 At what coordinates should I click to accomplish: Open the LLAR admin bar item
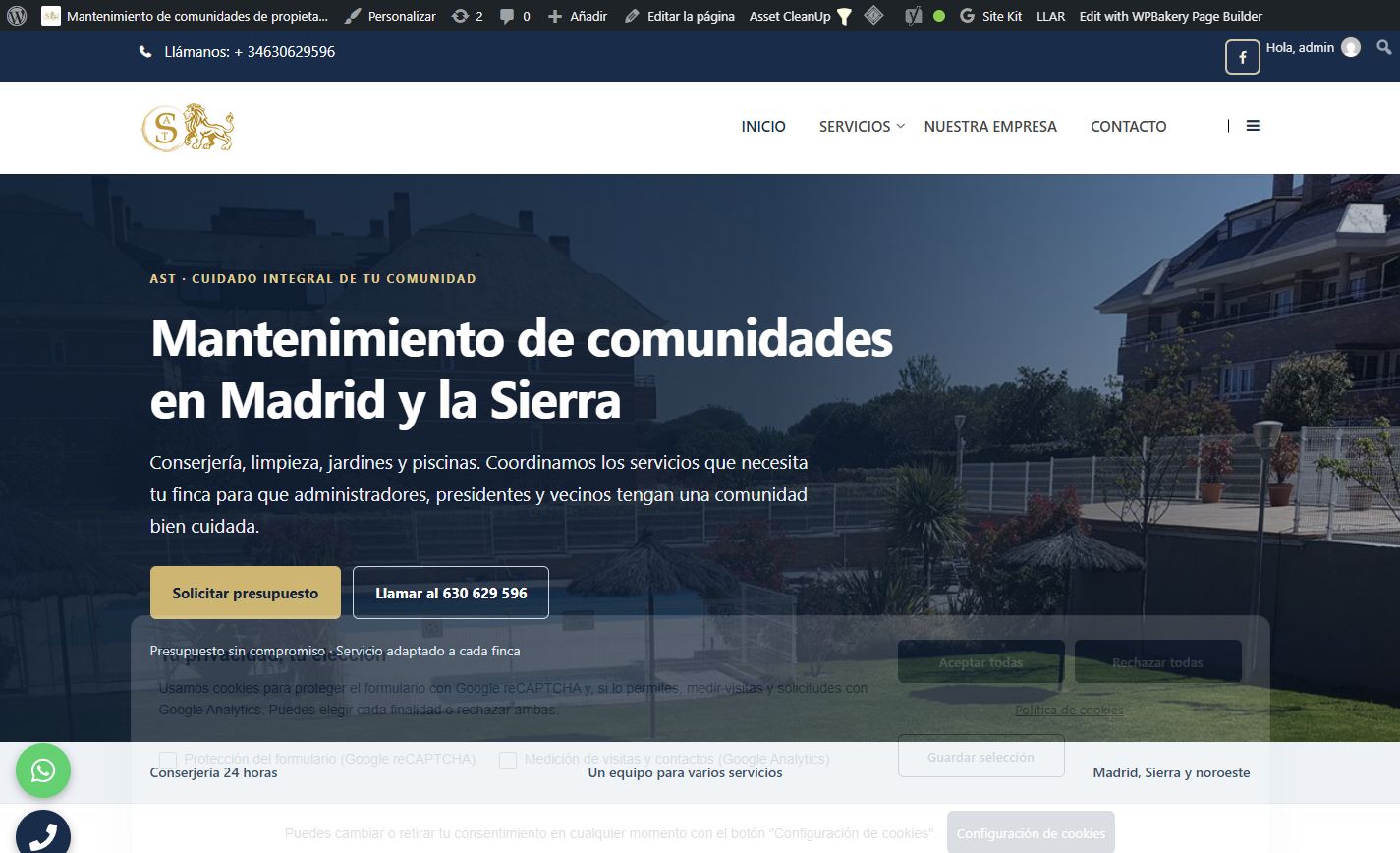click(1050, 16)
